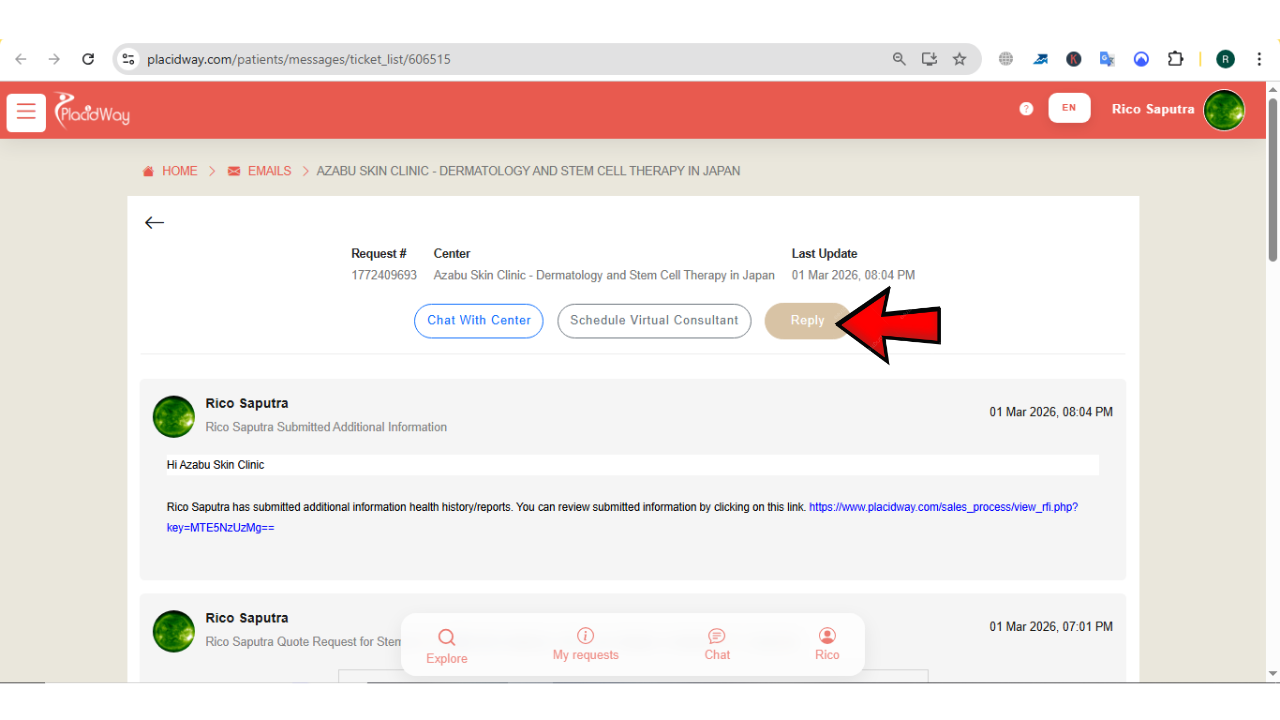Click the back arrow above request details
The image size is (1280, 720).
(154, 223)
